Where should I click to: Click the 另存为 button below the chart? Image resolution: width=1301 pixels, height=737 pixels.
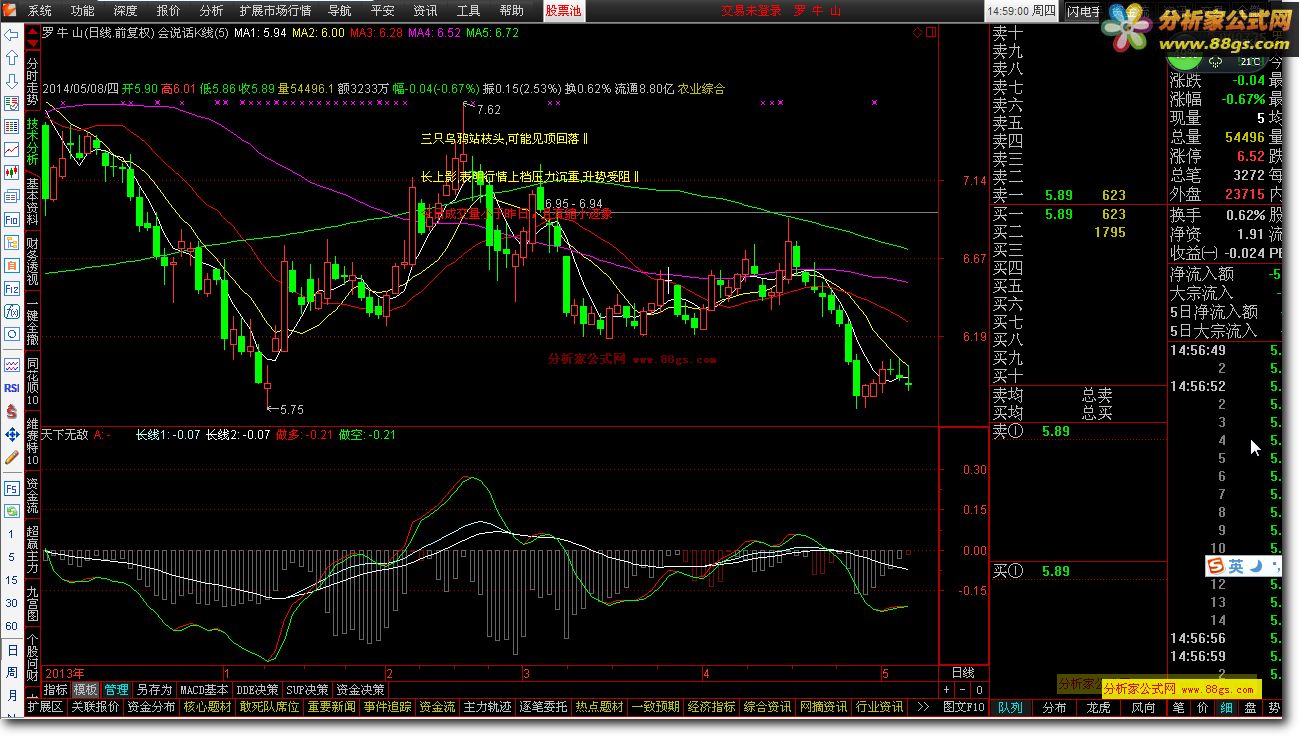[154, 690]
